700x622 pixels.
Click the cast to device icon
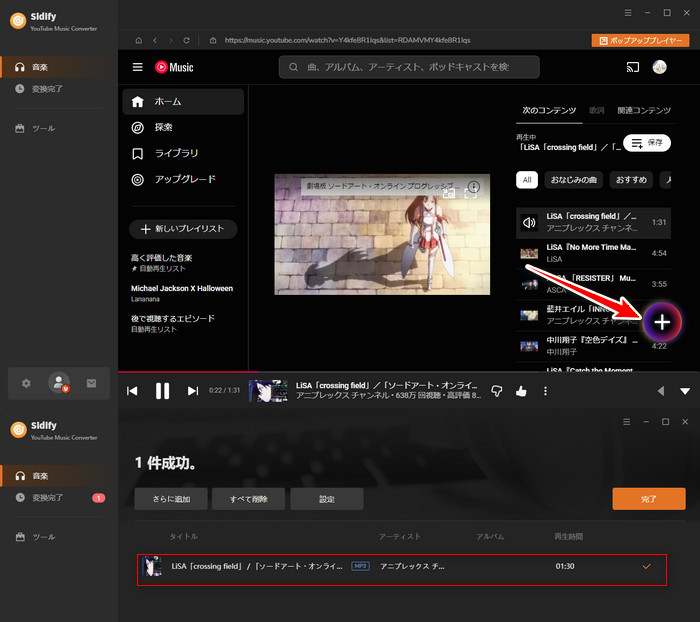click(633, 67)
